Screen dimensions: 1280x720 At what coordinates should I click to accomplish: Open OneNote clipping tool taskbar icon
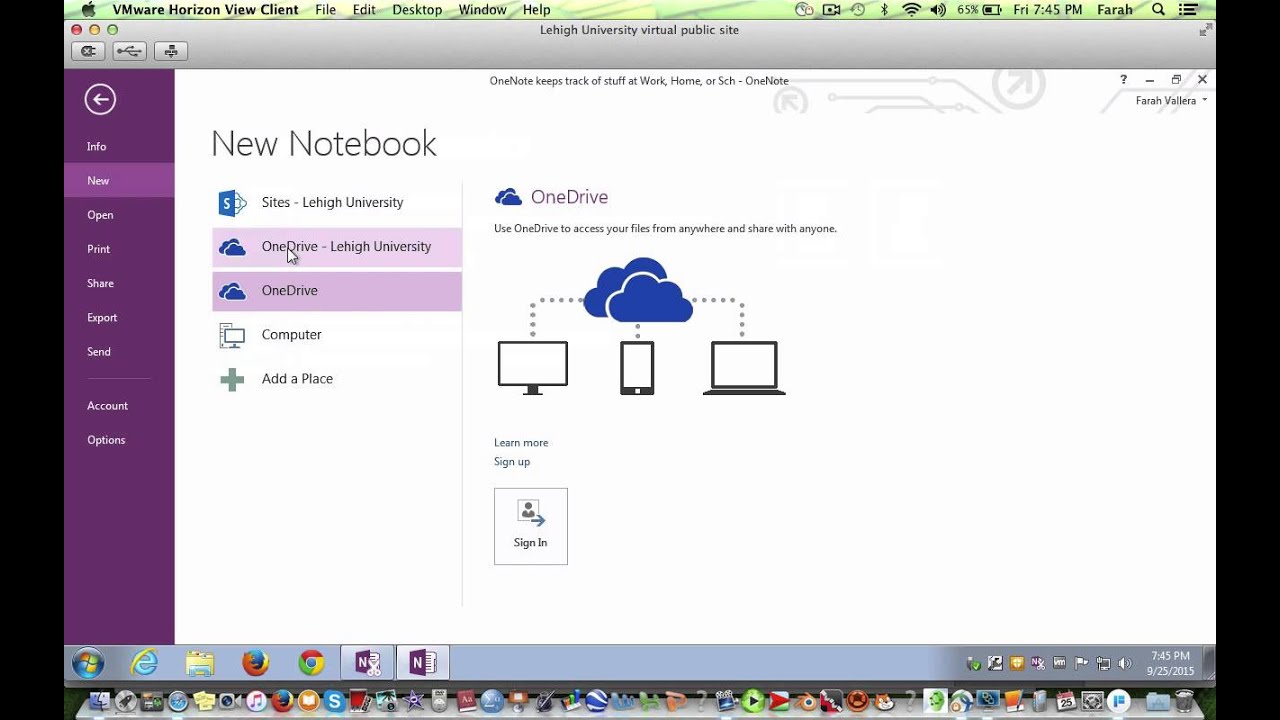(x=367, y=663)
